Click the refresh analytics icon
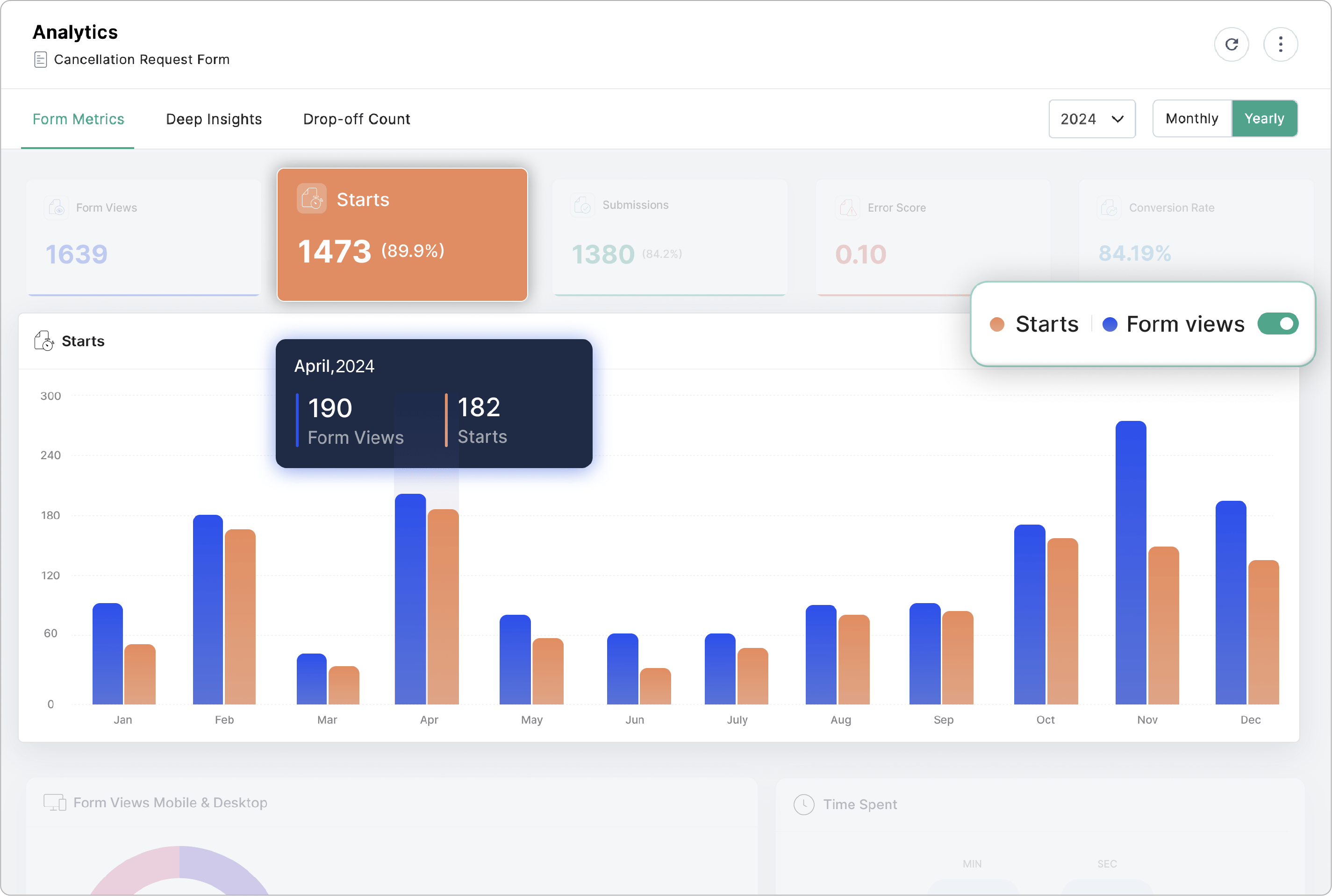 click(1232, 44)
